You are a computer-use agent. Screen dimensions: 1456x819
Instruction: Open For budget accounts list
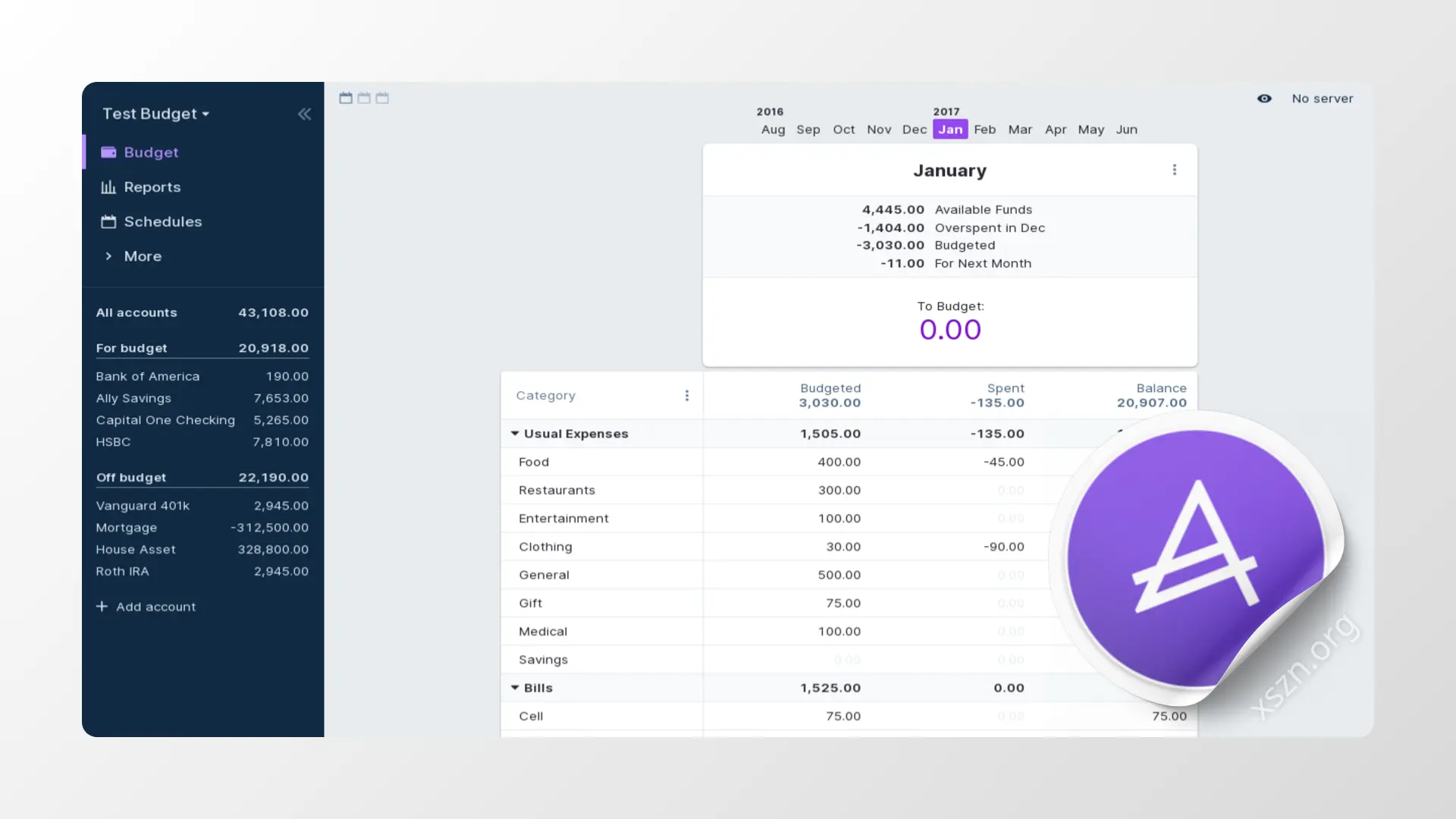tap(202, 348)
